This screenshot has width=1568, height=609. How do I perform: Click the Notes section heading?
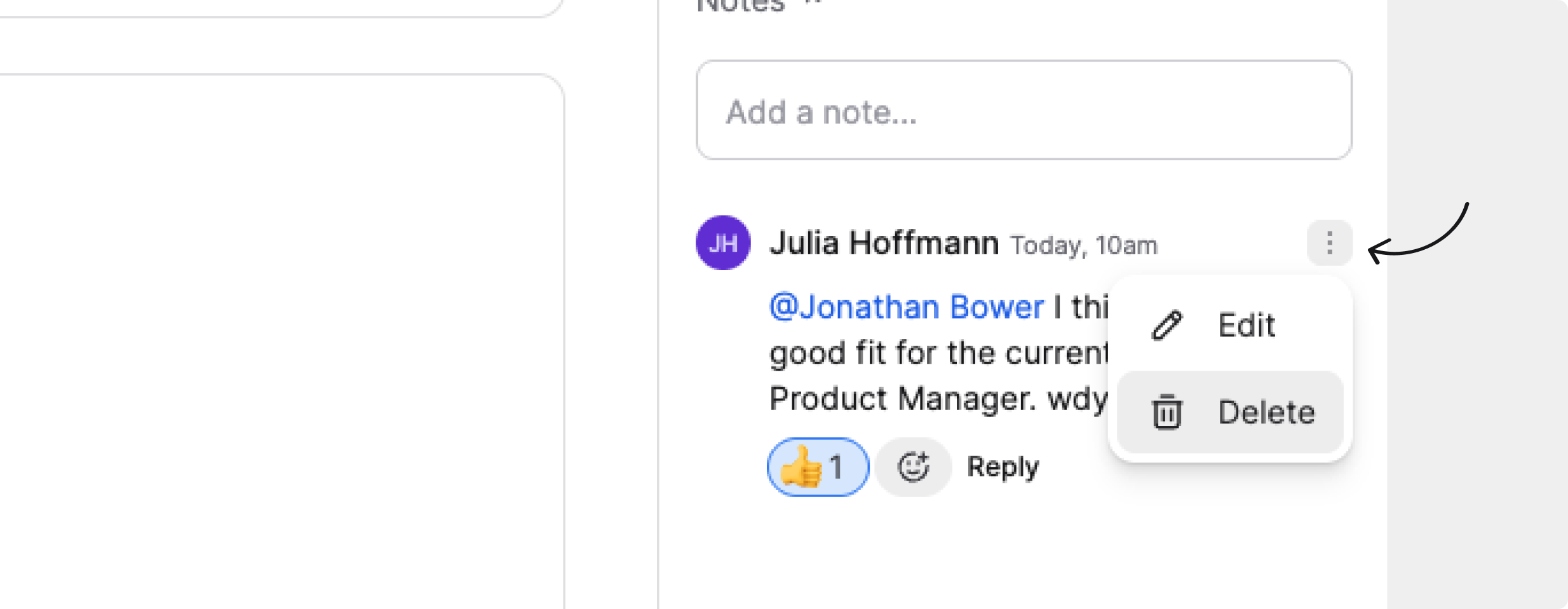[741, 6]
